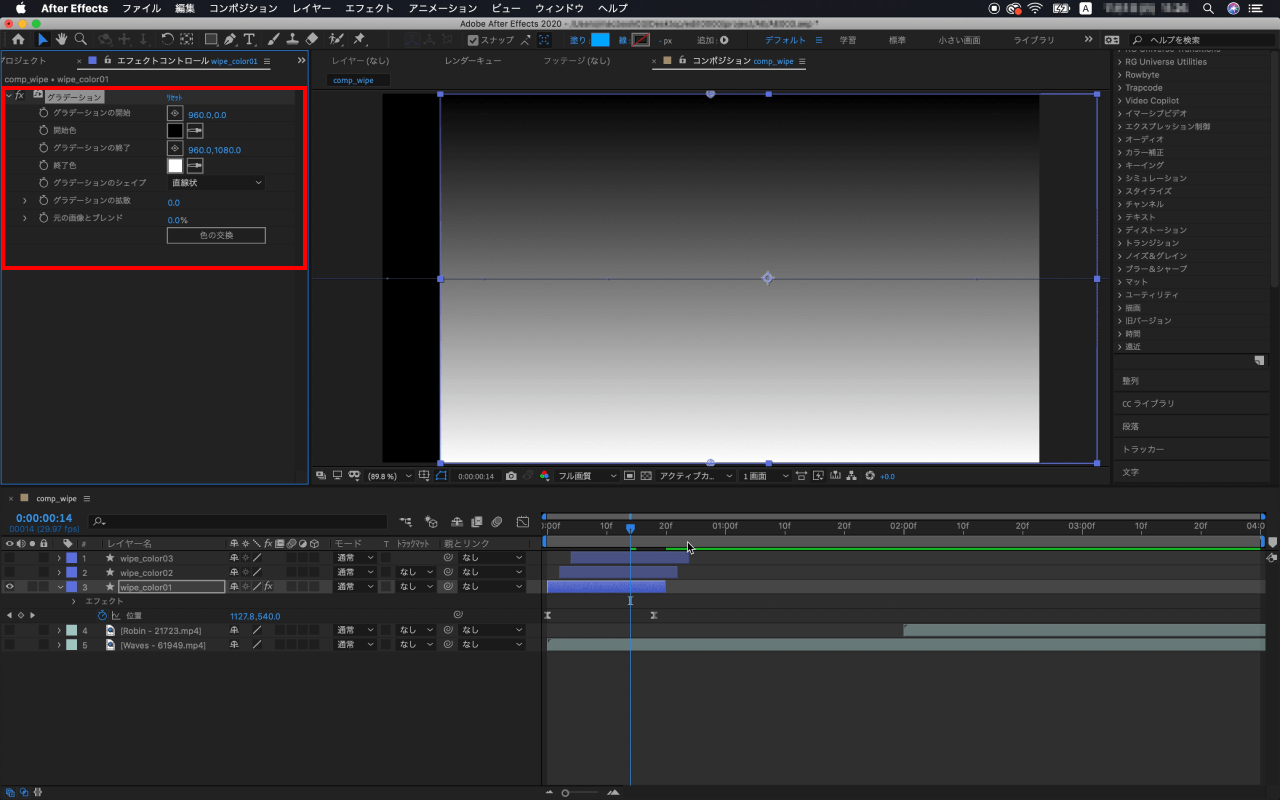Screen dimensions: 1281x801
Task: Click the comp_wipe breadcrumb tab in viewer
Action: 353,80
